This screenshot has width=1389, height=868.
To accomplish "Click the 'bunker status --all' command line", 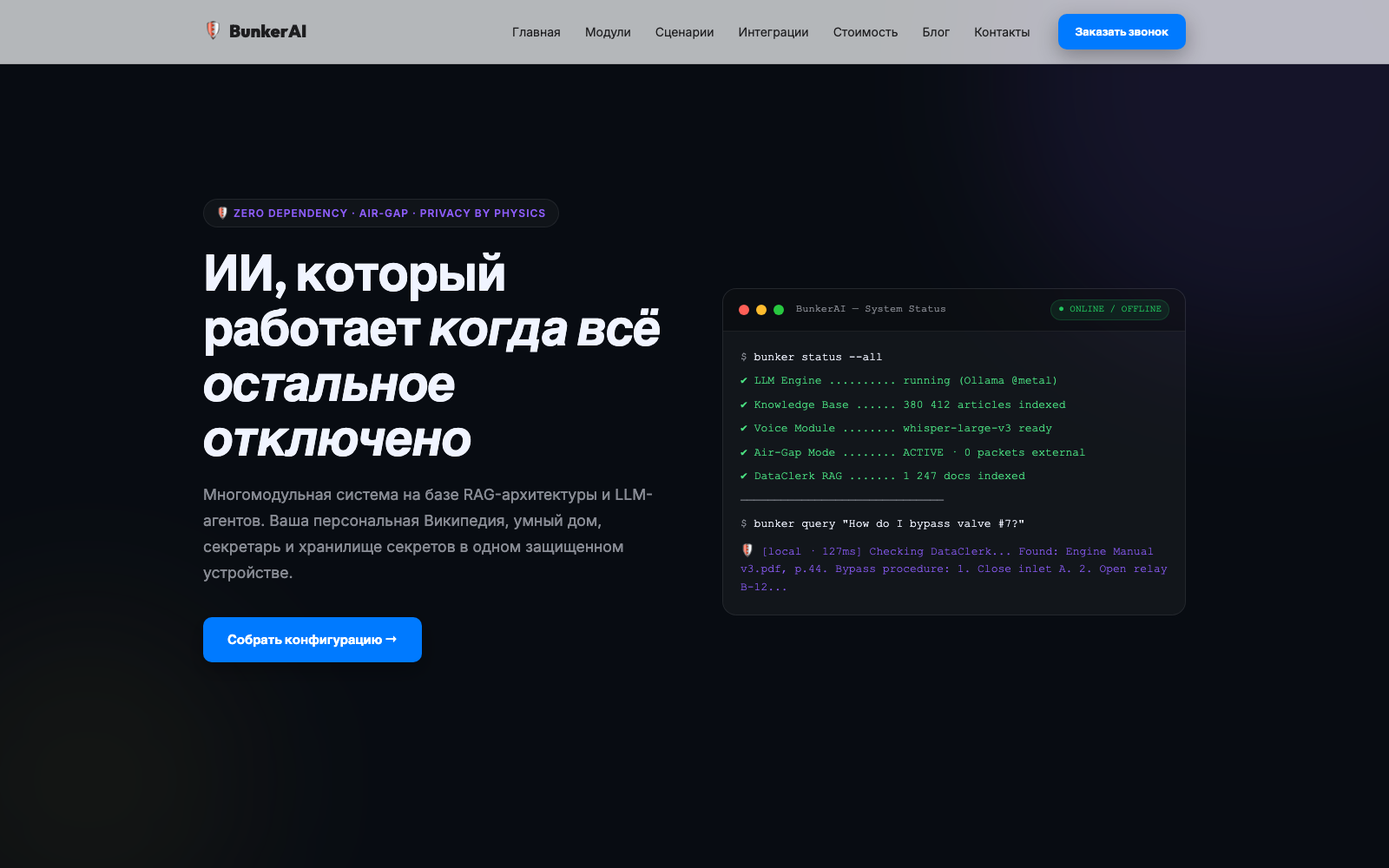I will (811, 357).
